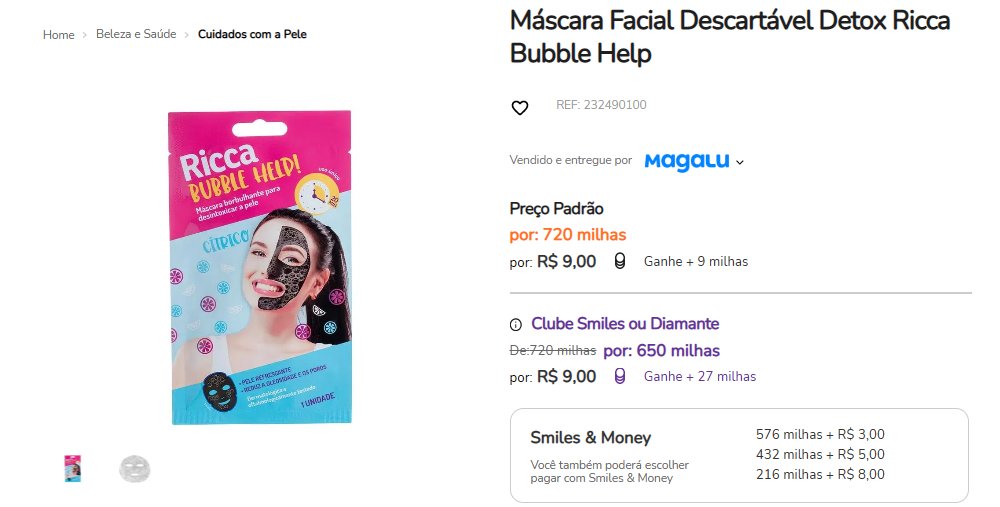Choose 432 milhas + R$ 5,00 option

point(820,455)
